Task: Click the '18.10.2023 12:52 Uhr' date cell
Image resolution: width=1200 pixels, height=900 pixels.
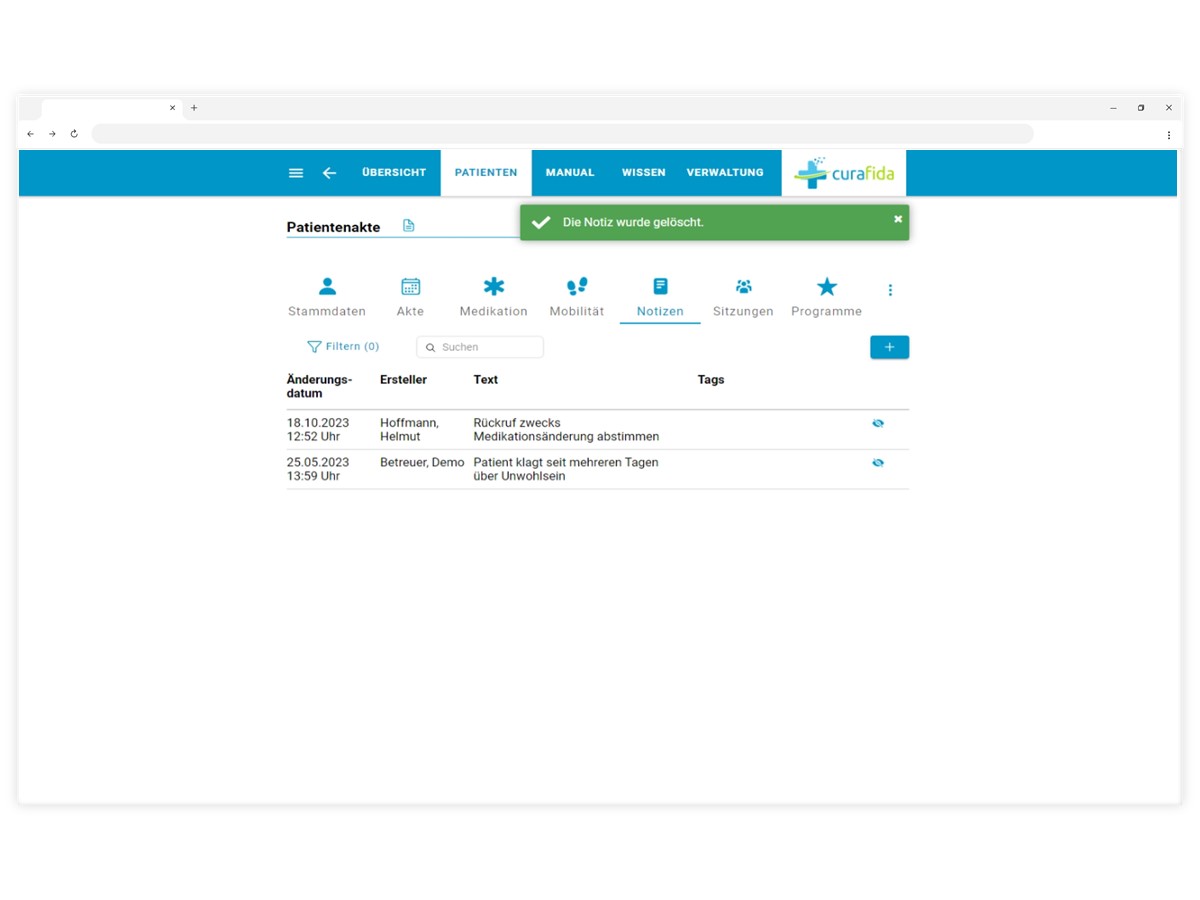Action: coord(318,430)
